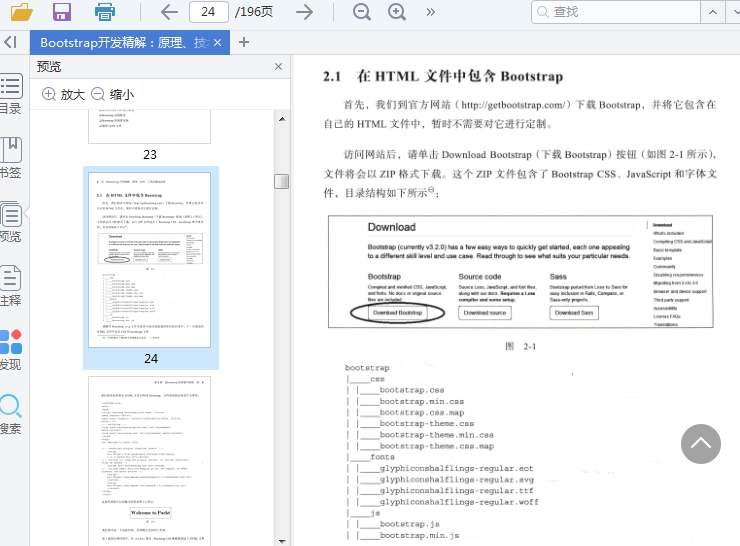Zoom out using toolbar minus magnifier
This screenshot has height=546, width=740.
pyautogui.click(x=362, y=12)
